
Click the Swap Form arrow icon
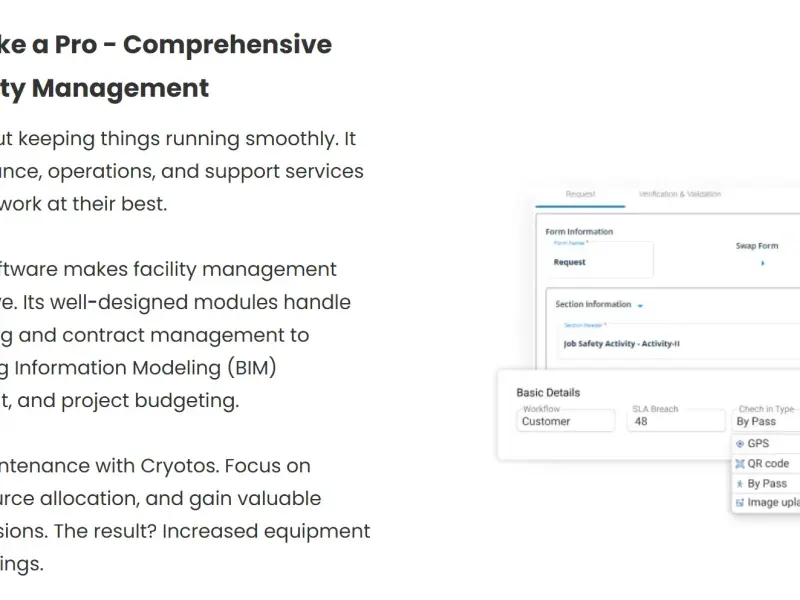763,263
